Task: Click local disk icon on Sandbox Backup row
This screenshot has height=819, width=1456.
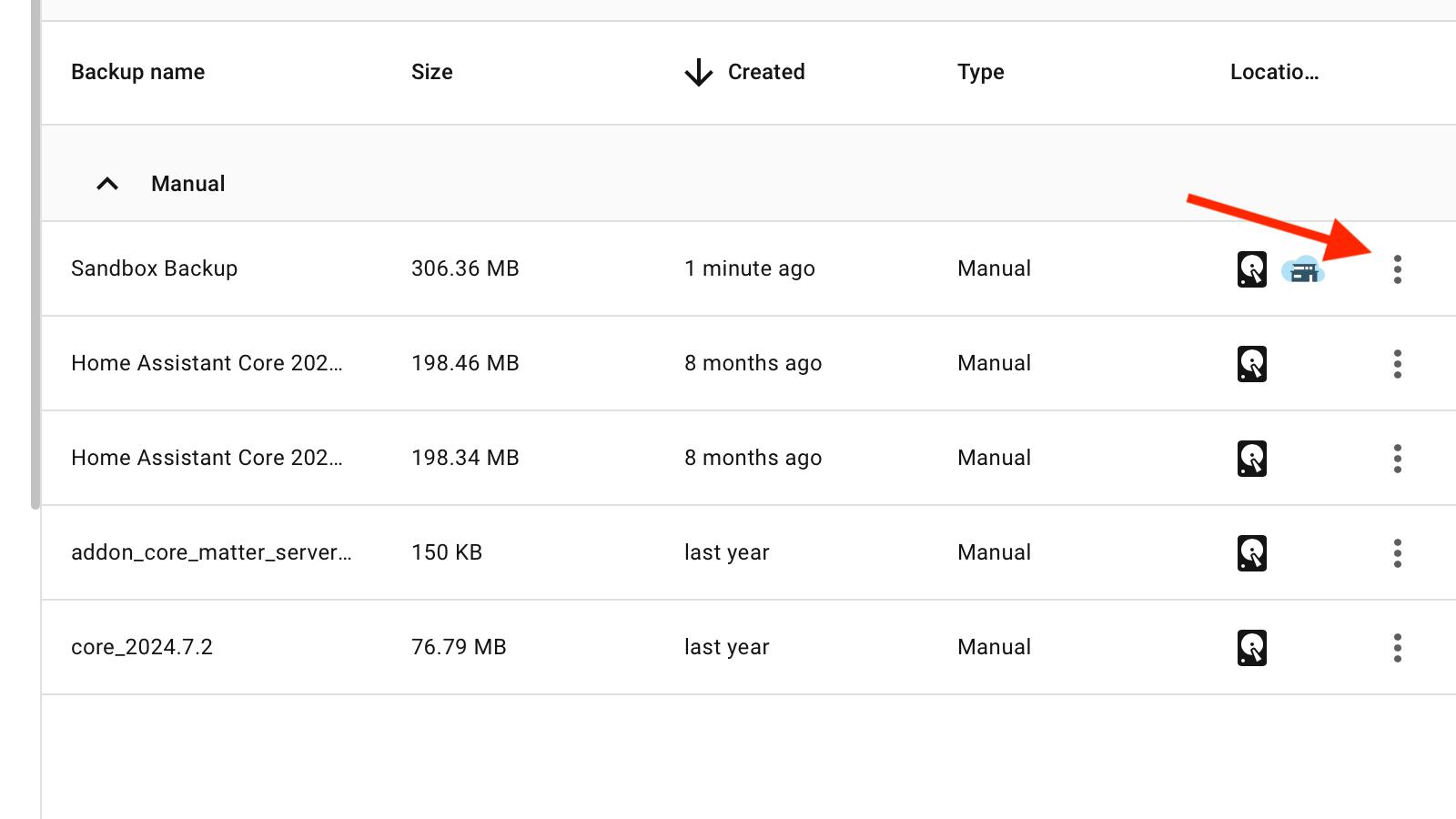Action: coord(1252,269)
